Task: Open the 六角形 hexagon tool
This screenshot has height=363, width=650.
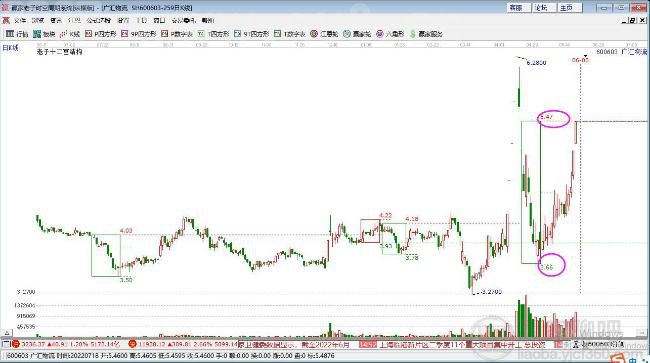Action: click(390, 34)
